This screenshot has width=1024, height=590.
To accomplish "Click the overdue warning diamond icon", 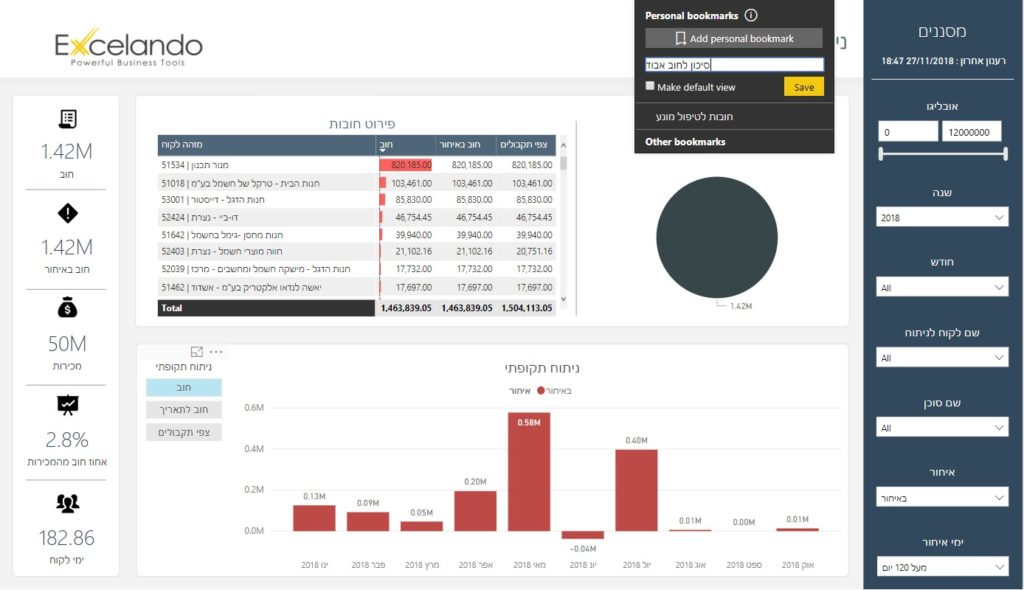I will pyautogui.click(x=67, y=213).
